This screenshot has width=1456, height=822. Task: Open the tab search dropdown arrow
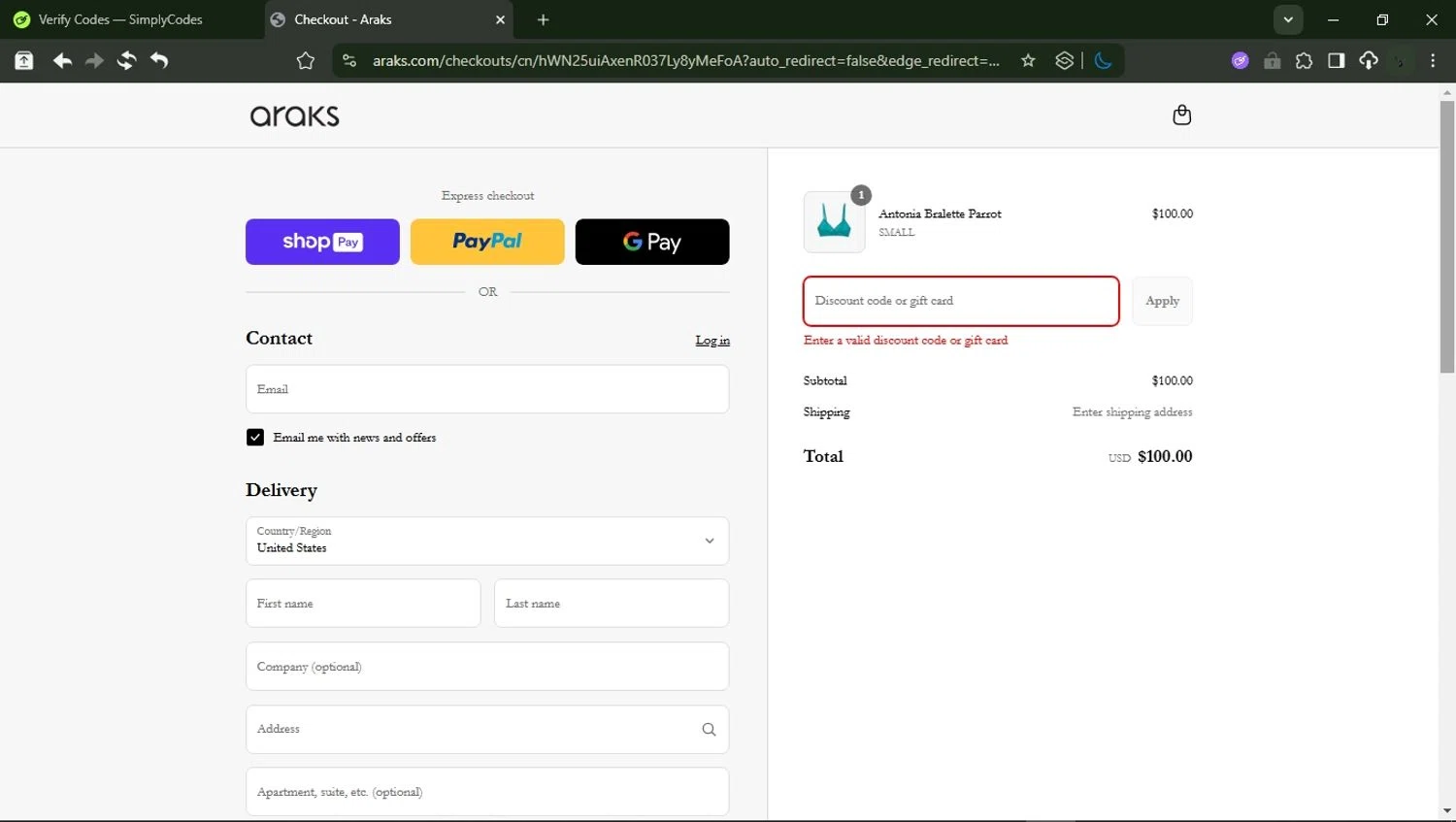(1288, 19)
